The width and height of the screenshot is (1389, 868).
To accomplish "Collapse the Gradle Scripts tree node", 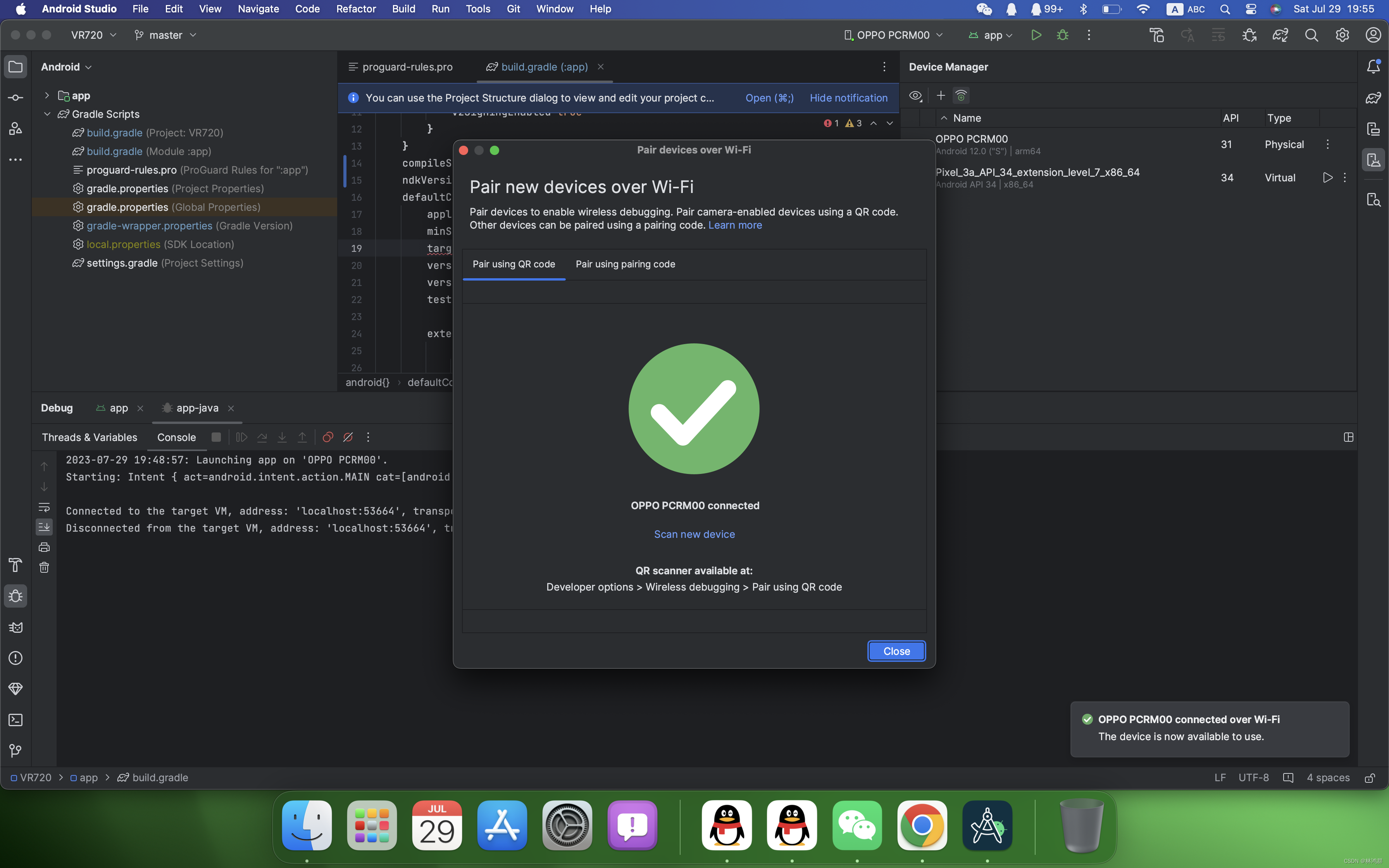I will (47, 114).
